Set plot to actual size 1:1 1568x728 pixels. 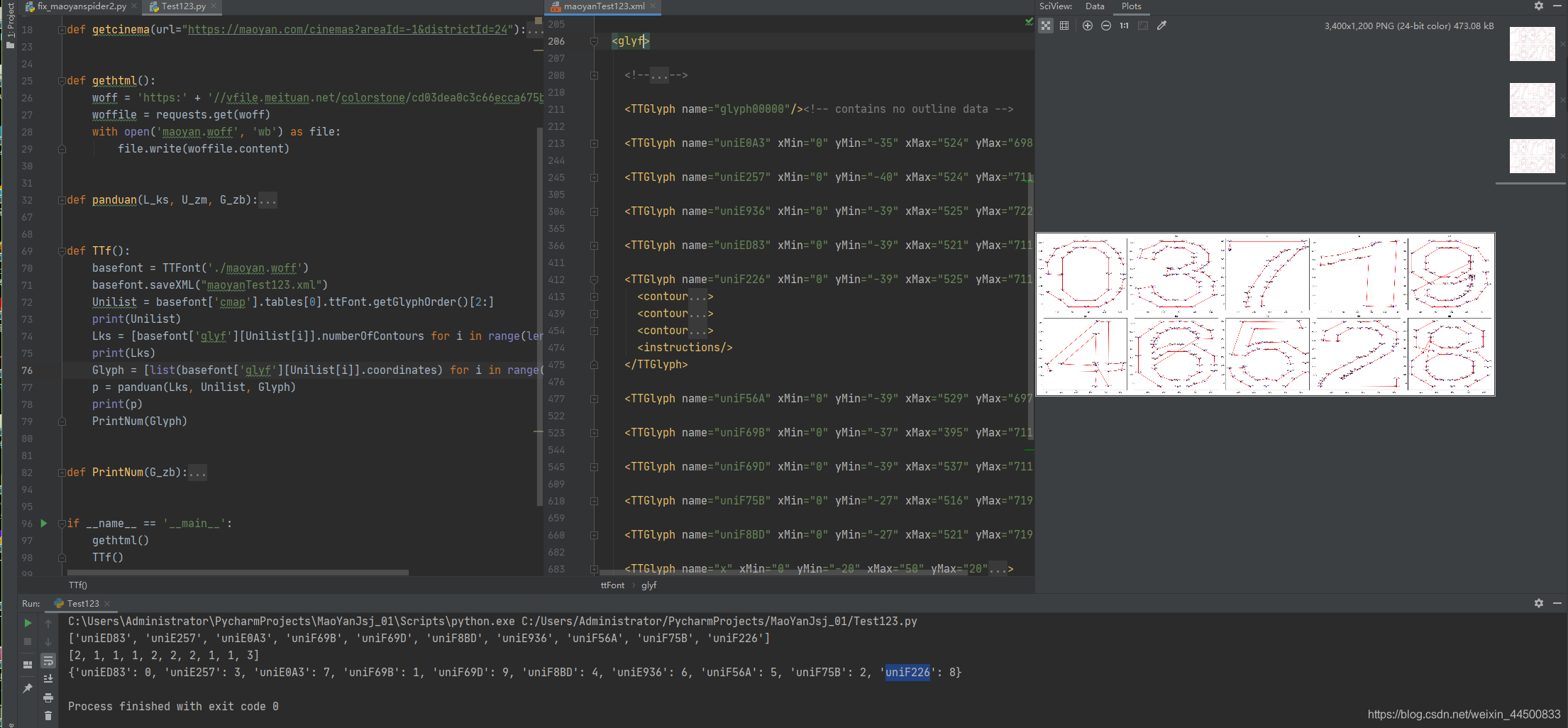pos(1124,26)
